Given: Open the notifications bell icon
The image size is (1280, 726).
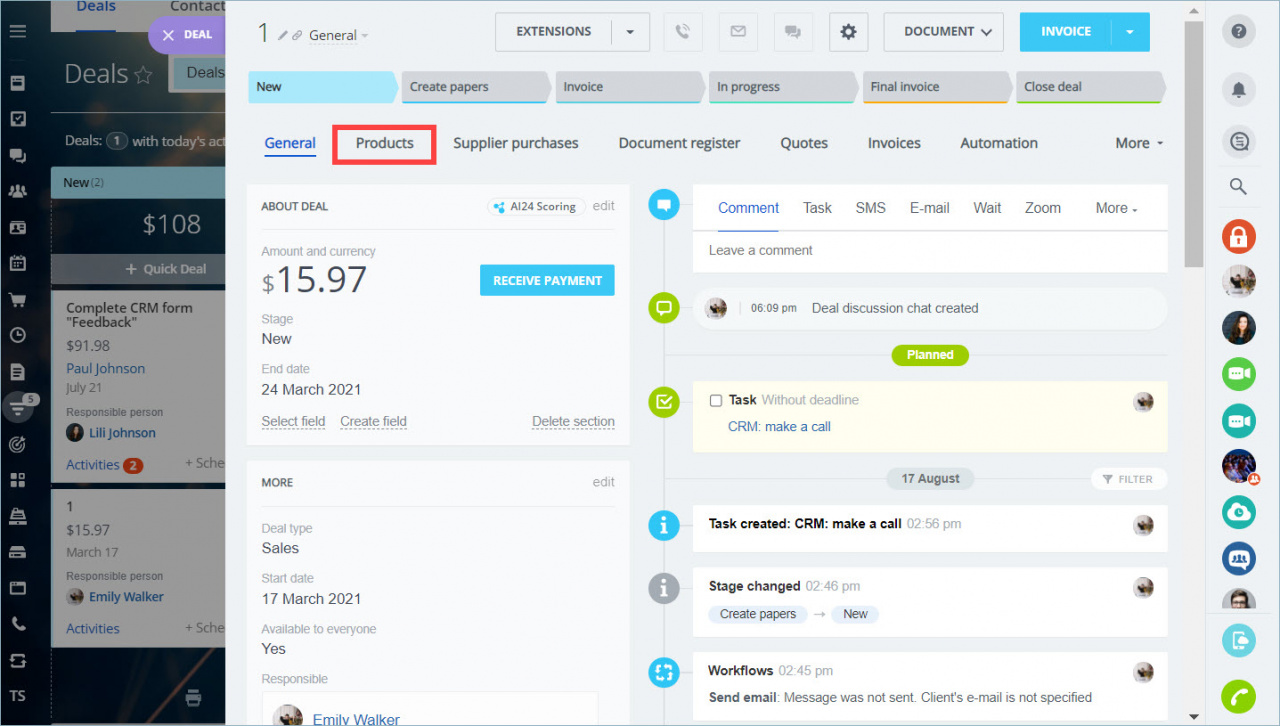Looking at the screenshot, I should click(x=1239, y=90).
